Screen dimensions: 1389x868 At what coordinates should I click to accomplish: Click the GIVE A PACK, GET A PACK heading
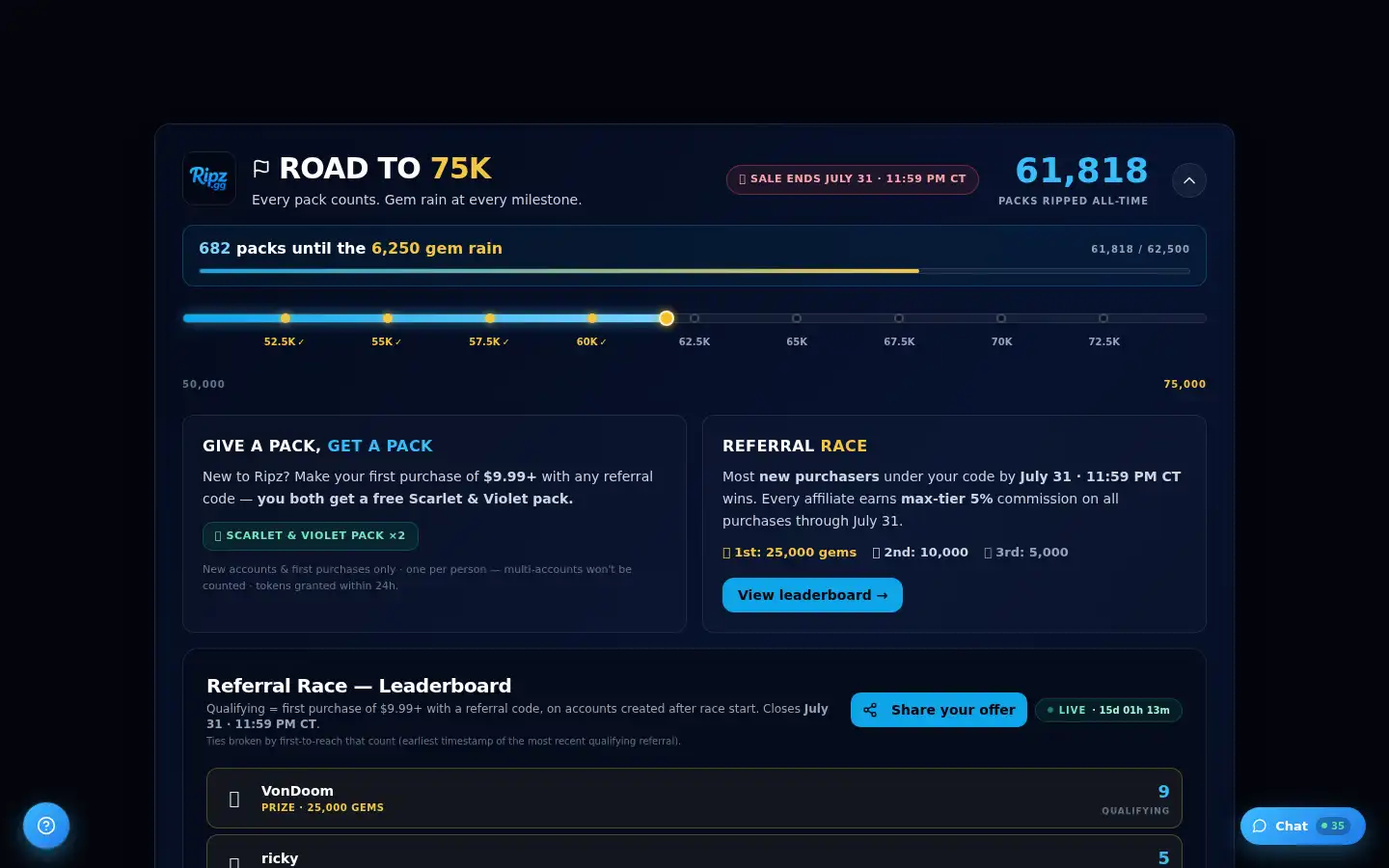click(x=317, y=446)
